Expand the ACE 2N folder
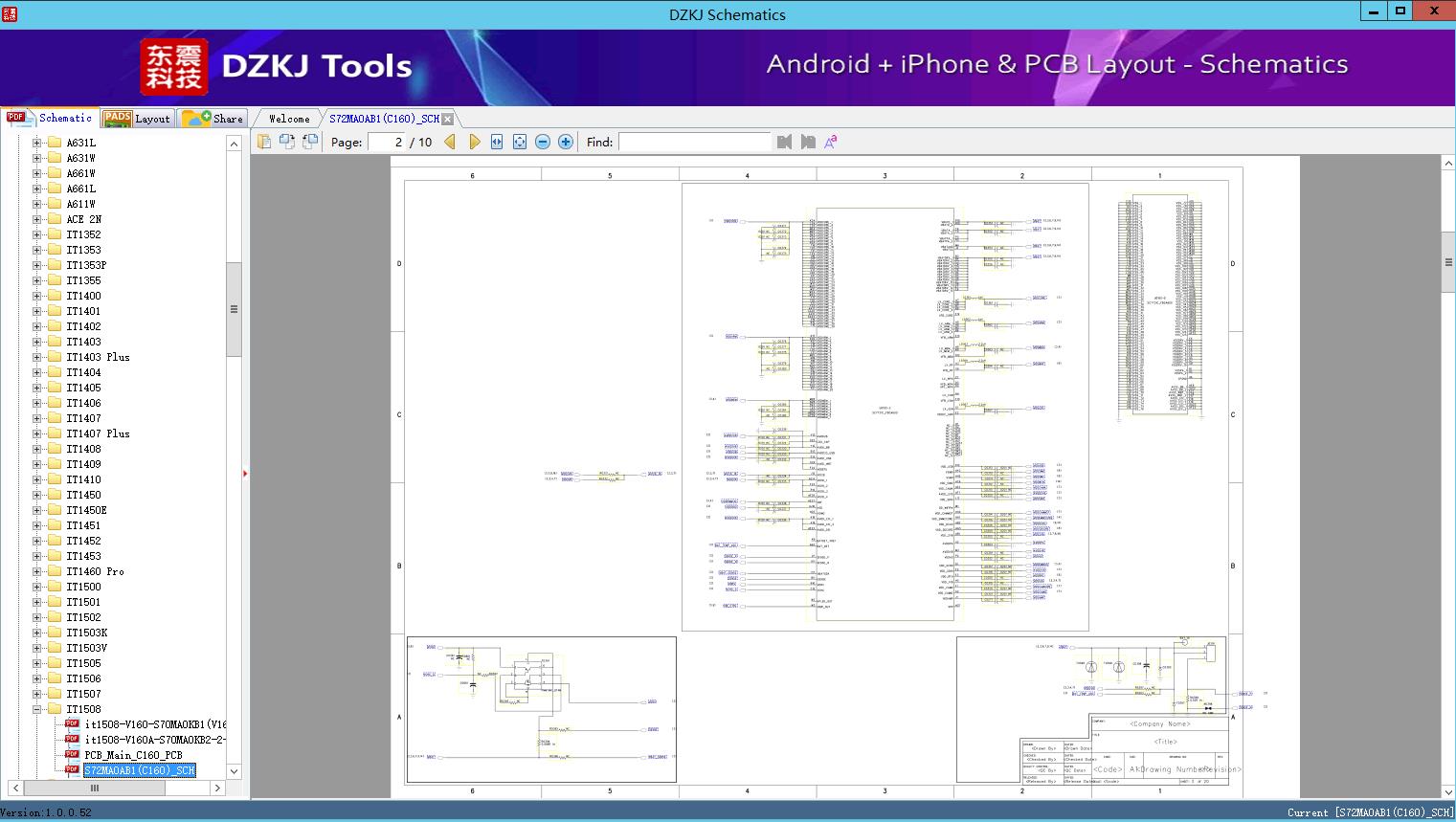Image resolution: width=1456 pixels, height=822 pixels. pos(36,219)
